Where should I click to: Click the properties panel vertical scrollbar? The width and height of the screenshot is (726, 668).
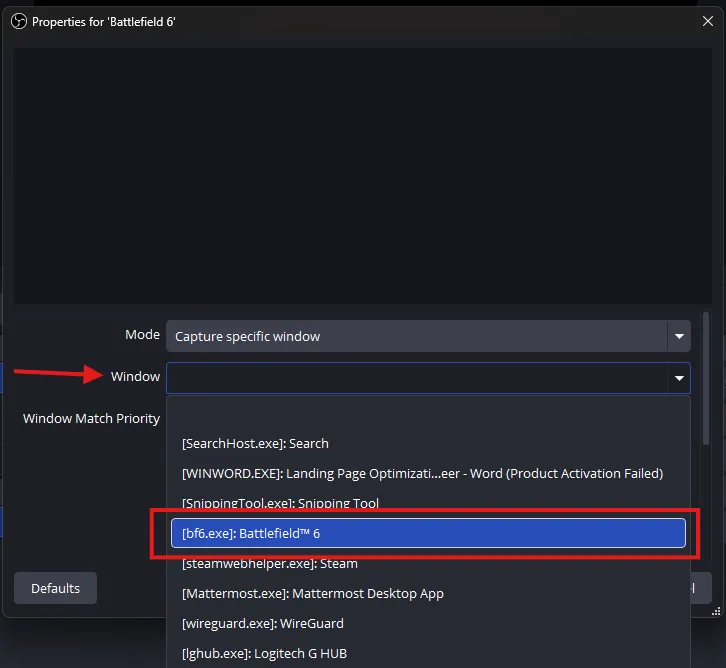point(706,379)
